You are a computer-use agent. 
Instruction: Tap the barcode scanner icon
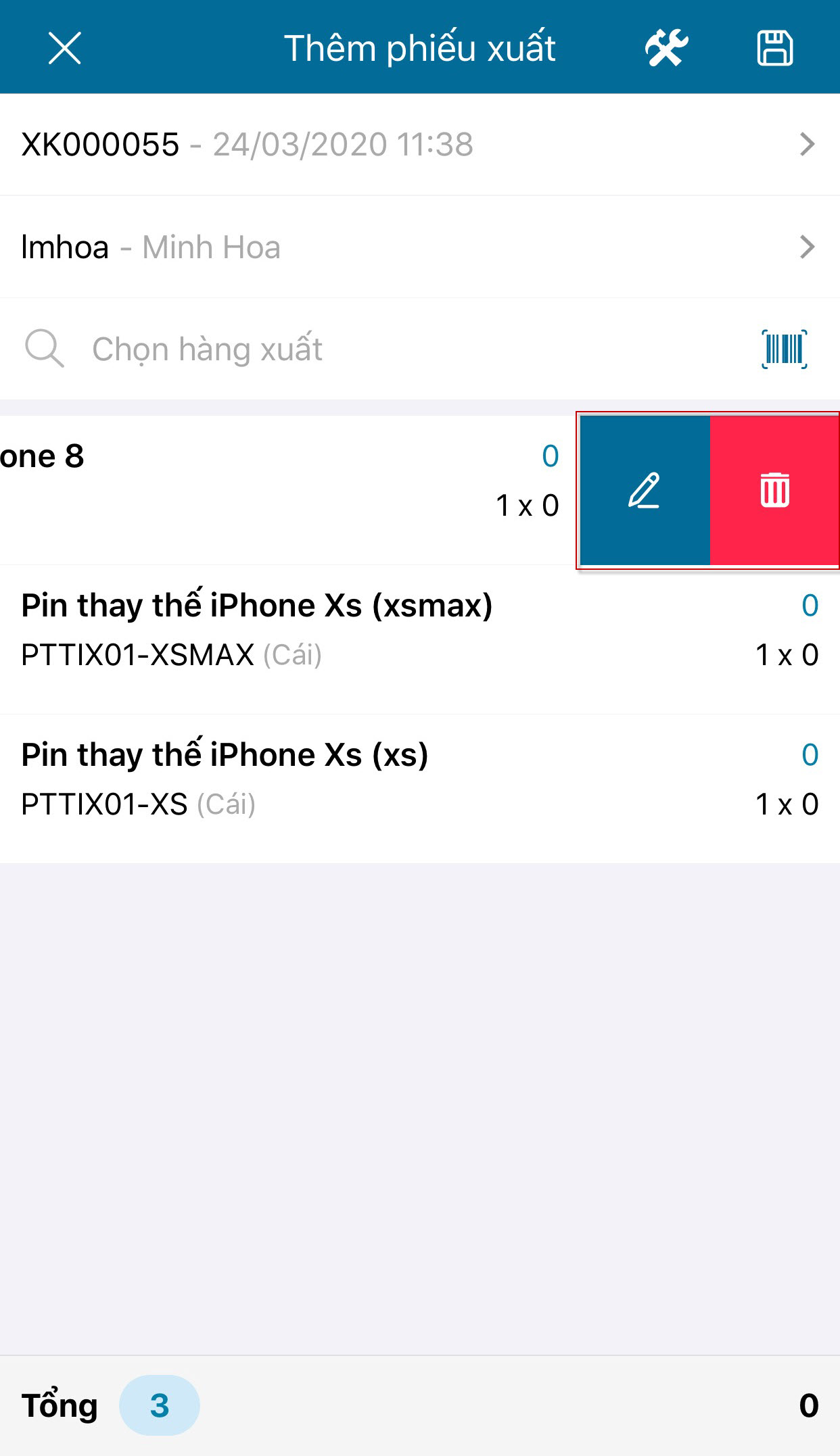[x=785, y=349]
